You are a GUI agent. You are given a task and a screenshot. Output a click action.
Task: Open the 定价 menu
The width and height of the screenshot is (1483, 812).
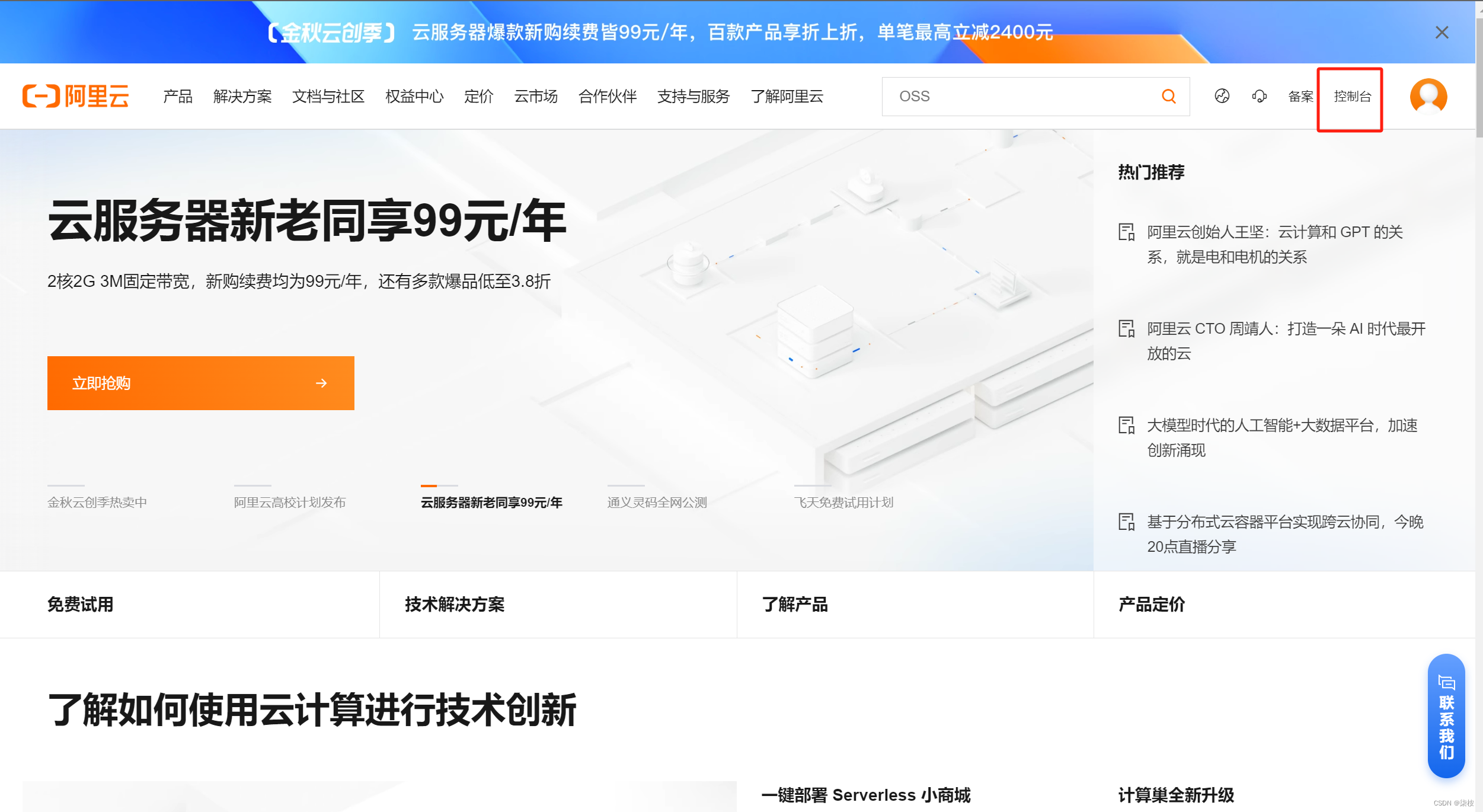point(479,96)
